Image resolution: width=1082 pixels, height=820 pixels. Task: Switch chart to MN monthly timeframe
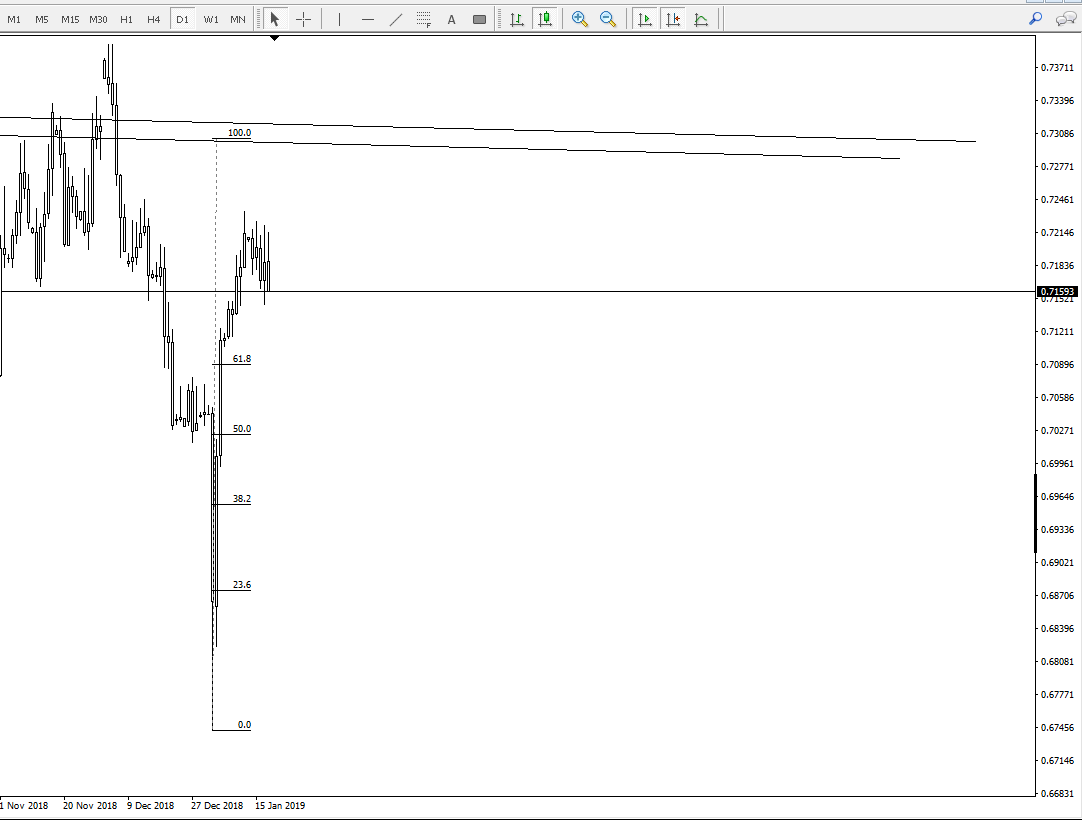click(x=237, y=19)
